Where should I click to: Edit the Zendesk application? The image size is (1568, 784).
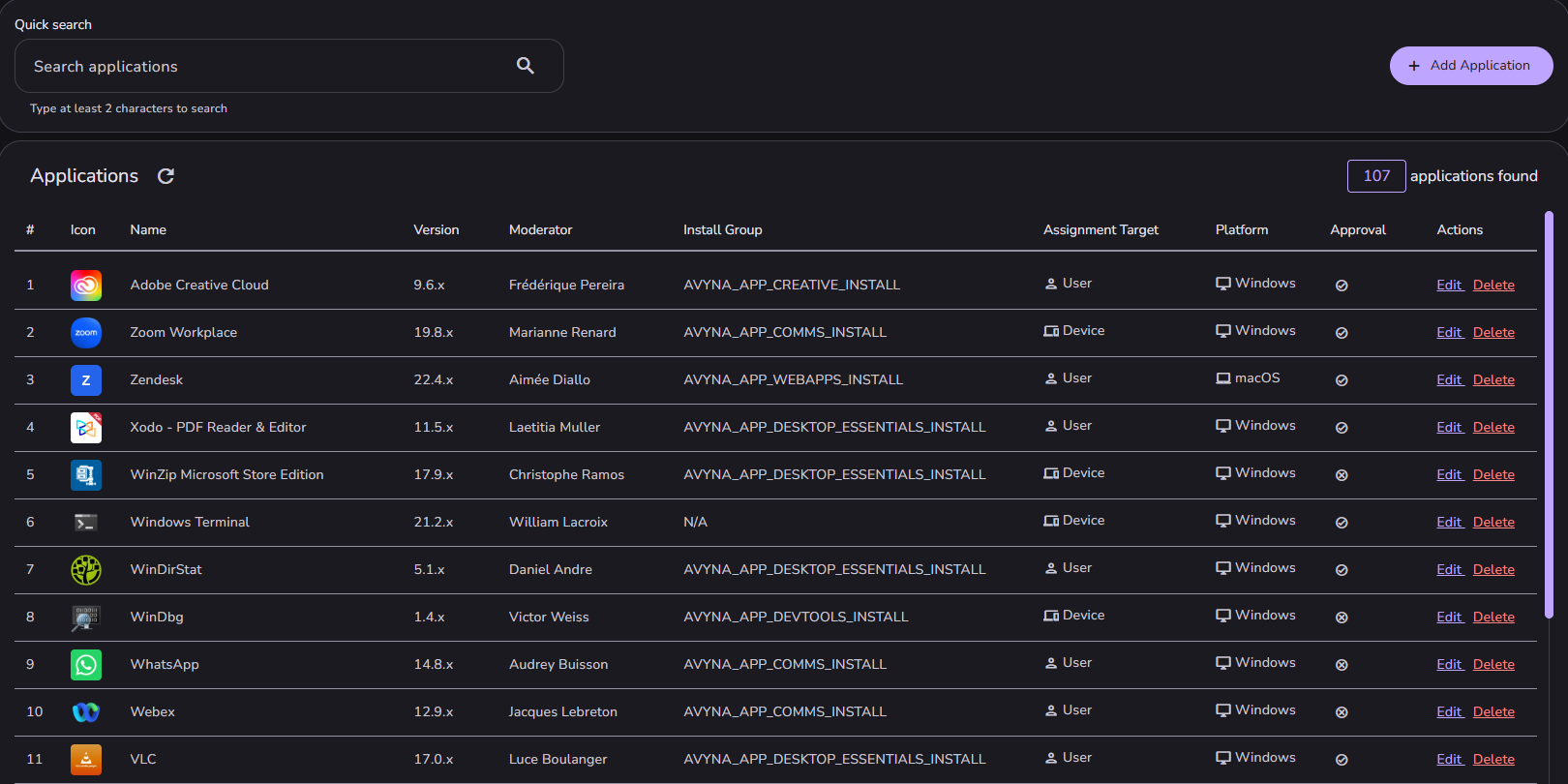1449,380
